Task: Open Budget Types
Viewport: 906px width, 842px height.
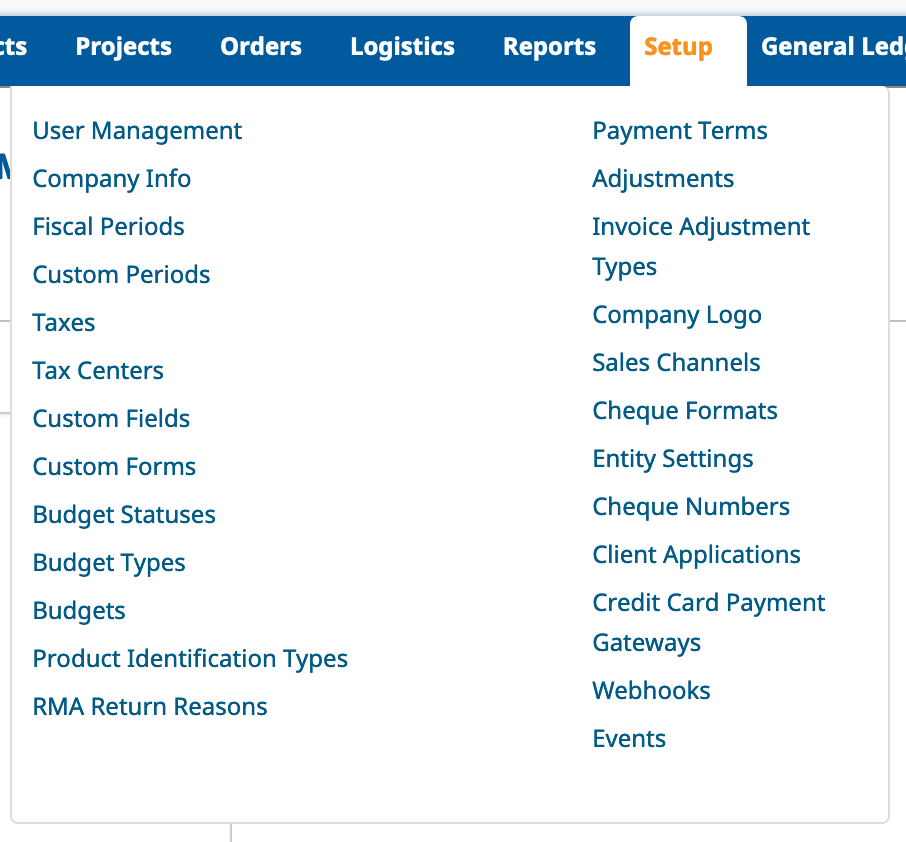Action: (x=109, y=563)
